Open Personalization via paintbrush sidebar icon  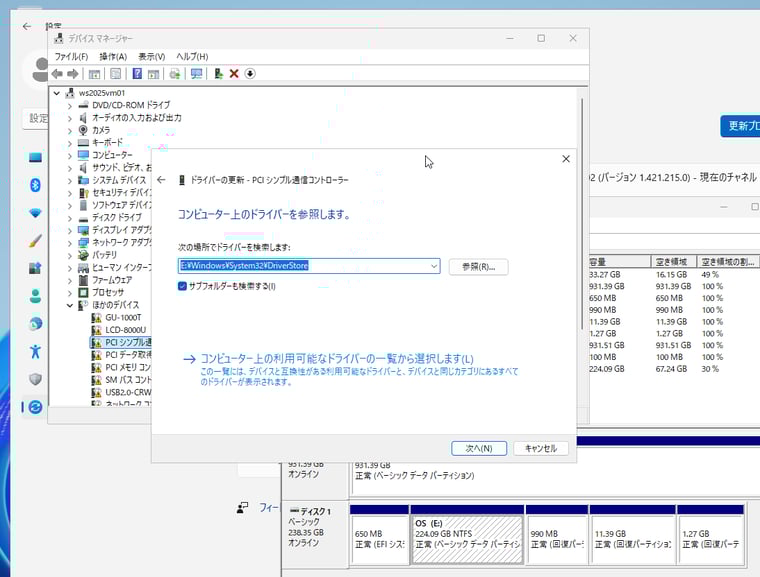35,240
